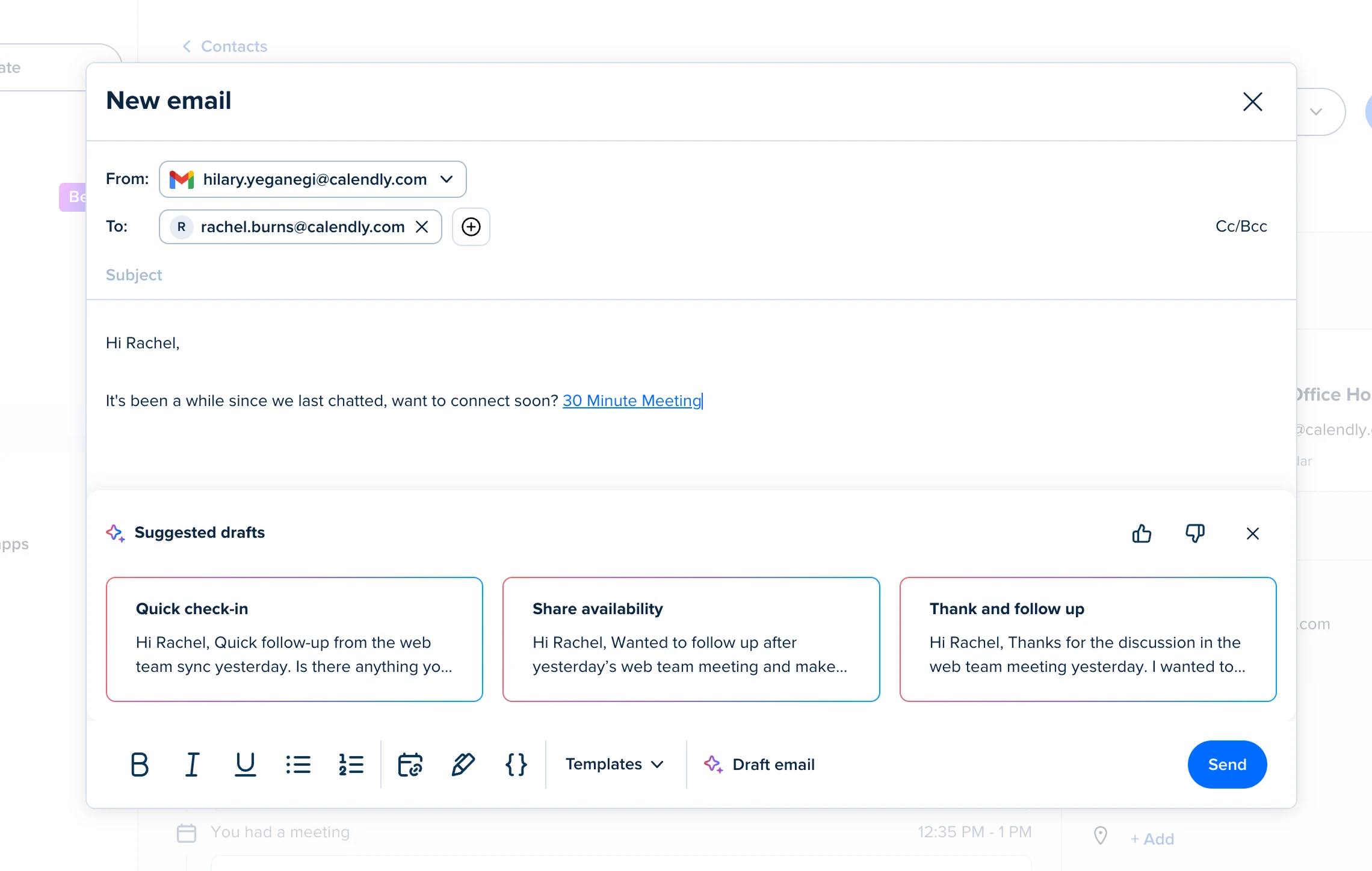Dismiss the Suggested drafts panel
Viewport: 1372px width, 871px height.
(x=1253, y=534)
